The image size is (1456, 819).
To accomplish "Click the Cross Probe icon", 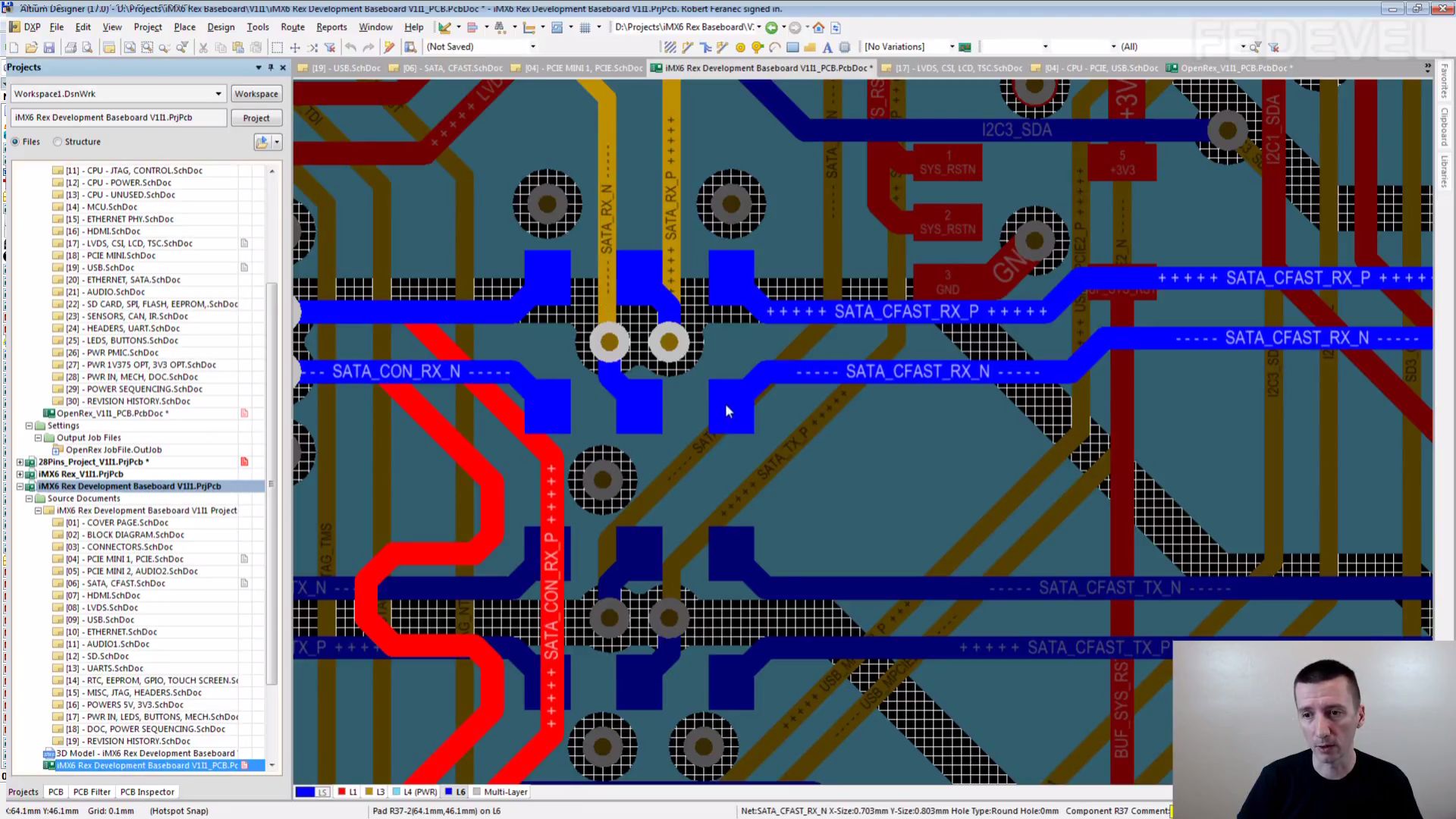I will (389, 47).
